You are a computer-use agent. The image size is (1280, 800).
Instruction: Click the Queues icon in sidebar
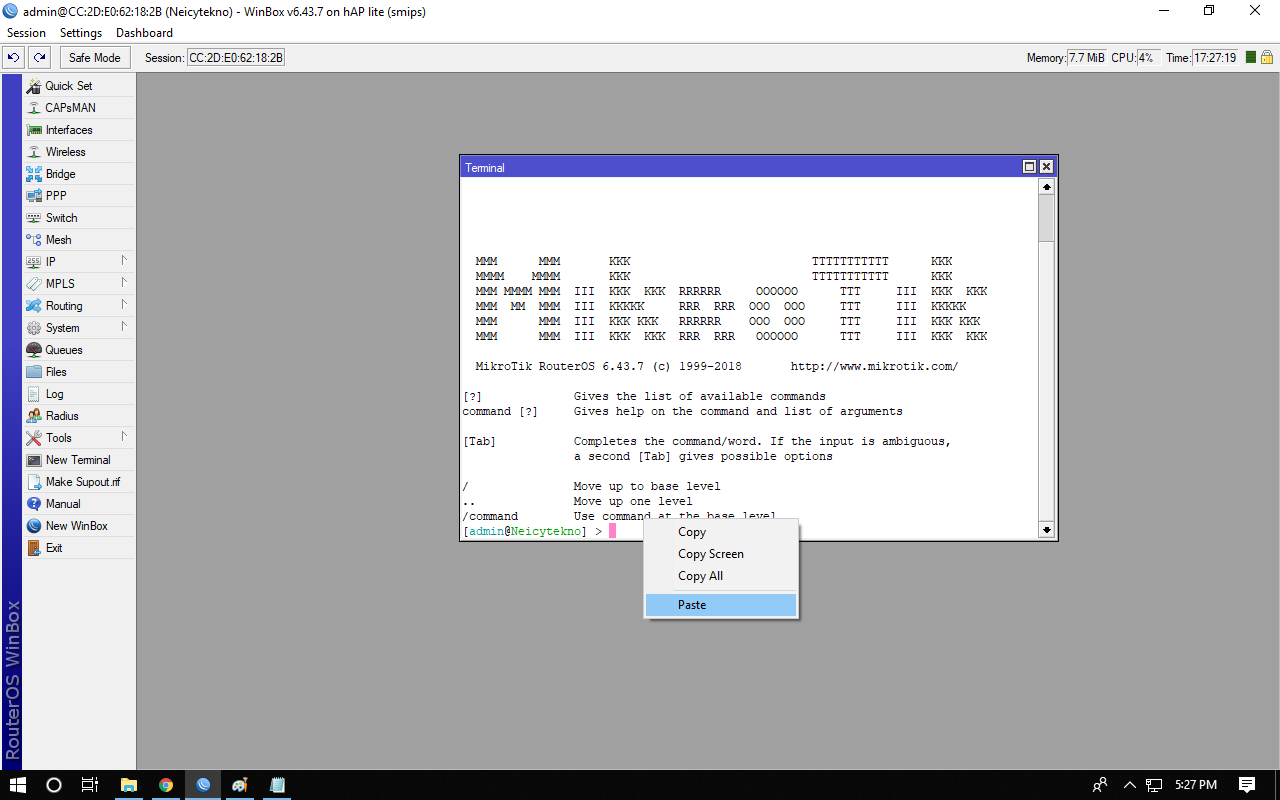(34, 350)
